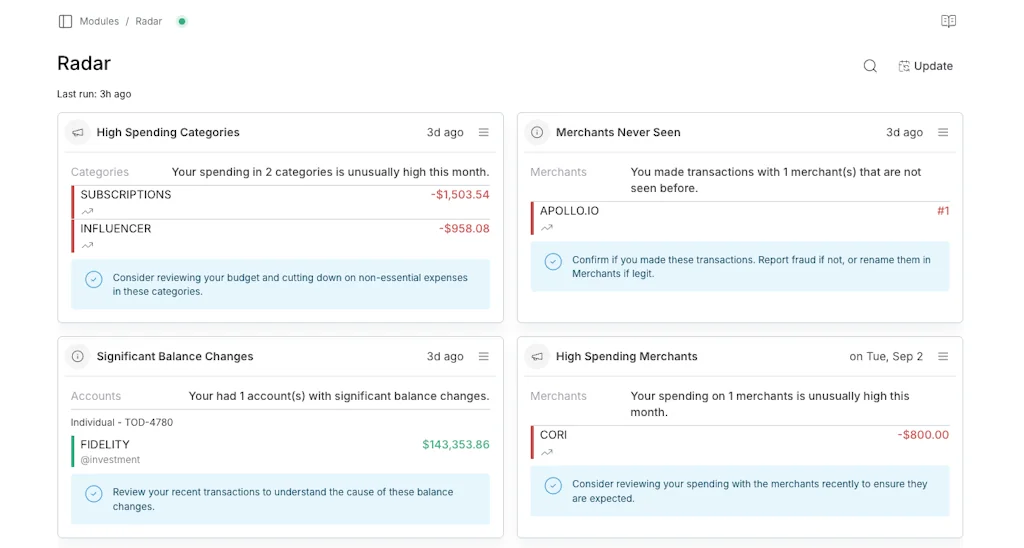The image size is (1024, 548).
Task: Click the megaphone icon on High Spending Categories
Action: pyautogui.click(x=77, y=132)
